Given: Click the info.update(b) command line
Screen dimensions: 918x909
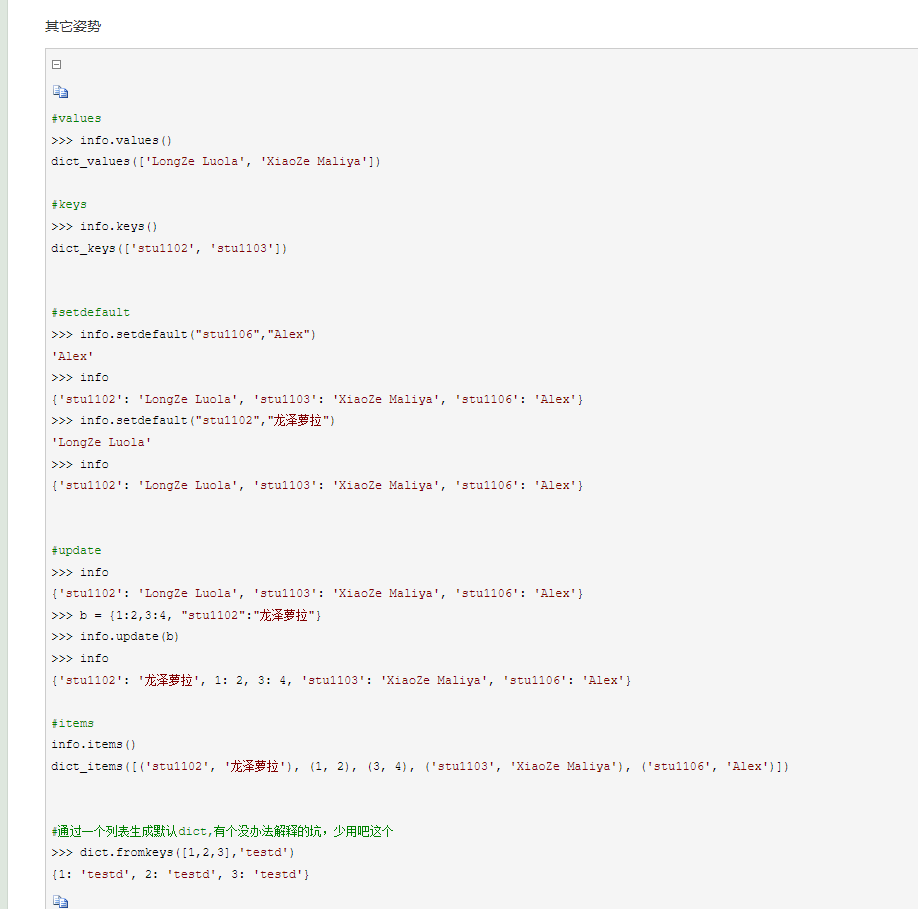Looking at the screenshot, I should pyautogui.click(x=116, y=636).
